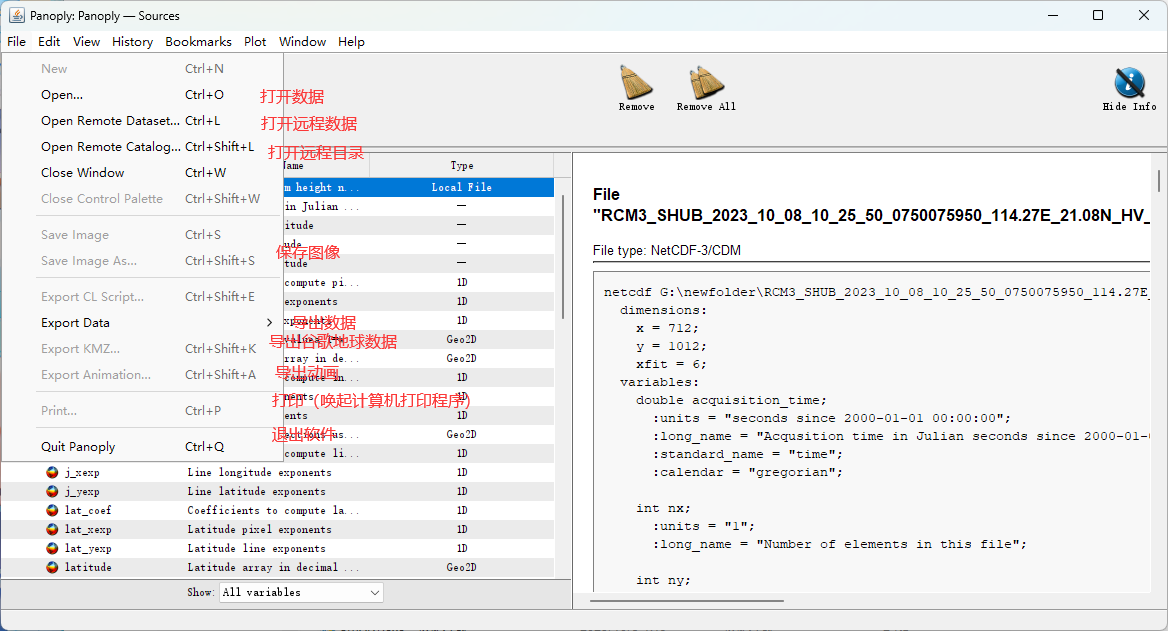
Task: Choose Open... from the File menu
Action: (142, 95)
